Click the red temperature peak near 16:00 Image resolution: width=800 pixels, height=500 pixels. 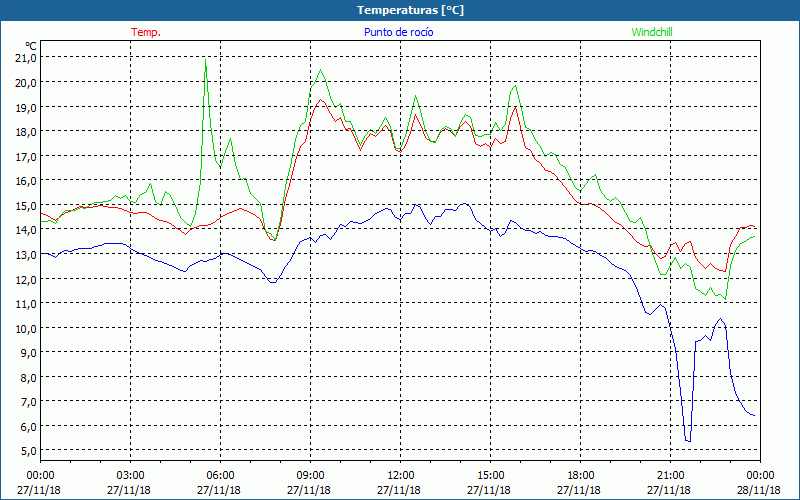pos(516,106)
